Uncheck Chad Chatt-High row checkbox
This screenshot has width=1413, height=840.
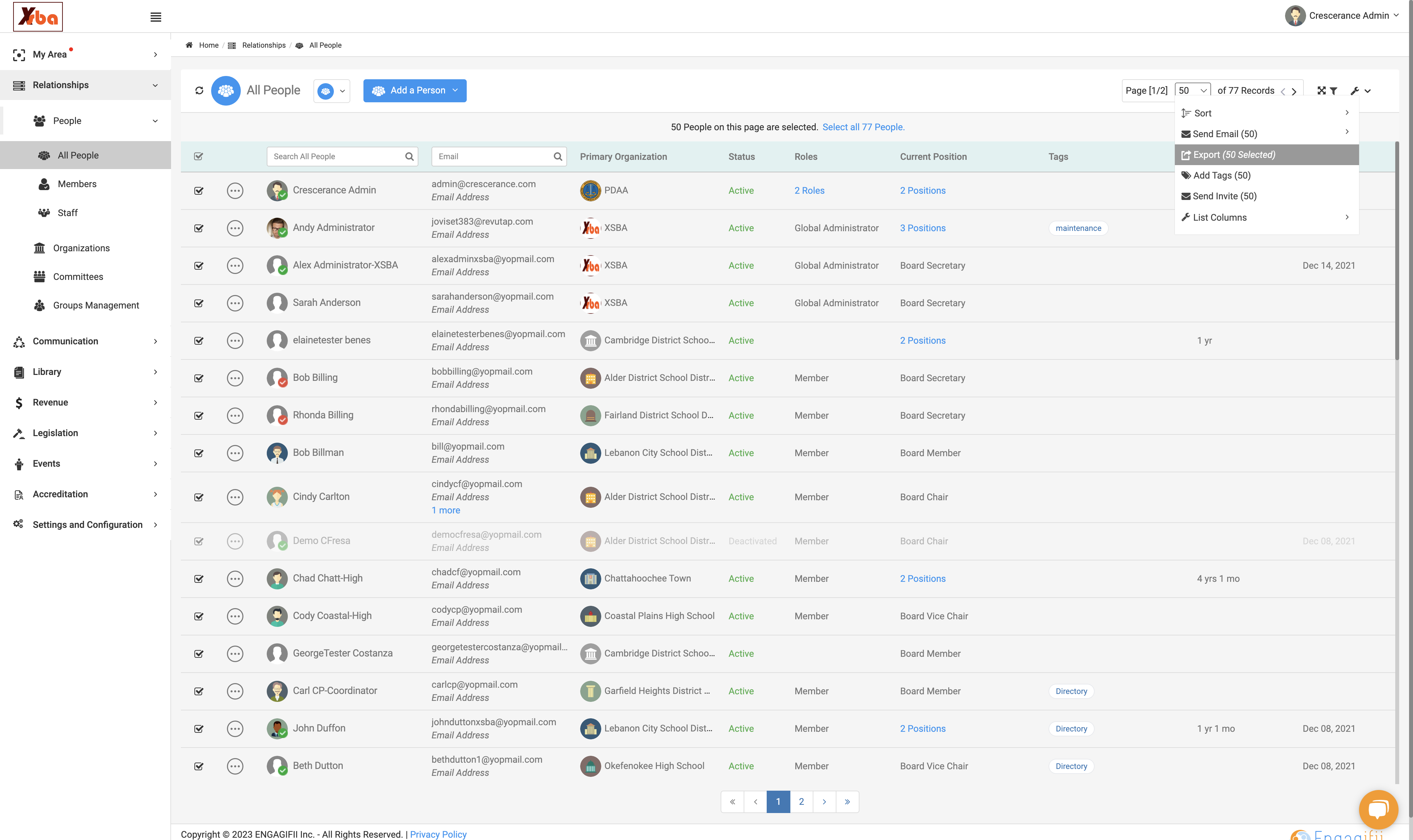tap(199, 579)
